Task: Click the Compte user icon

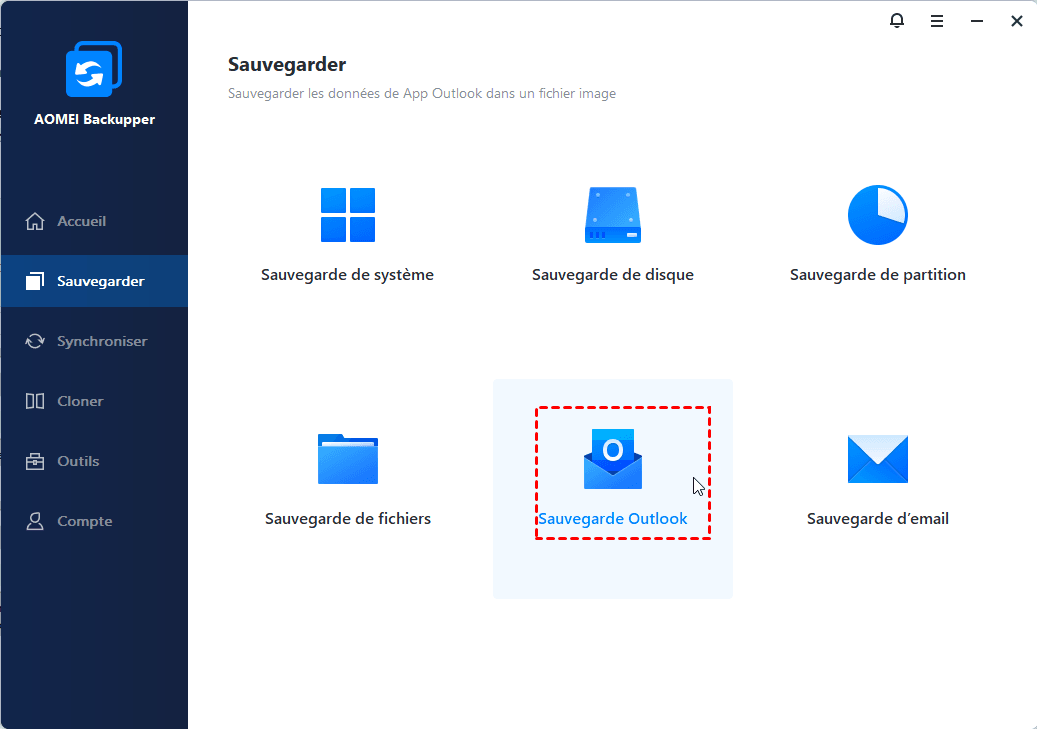Action: (35, 521)
